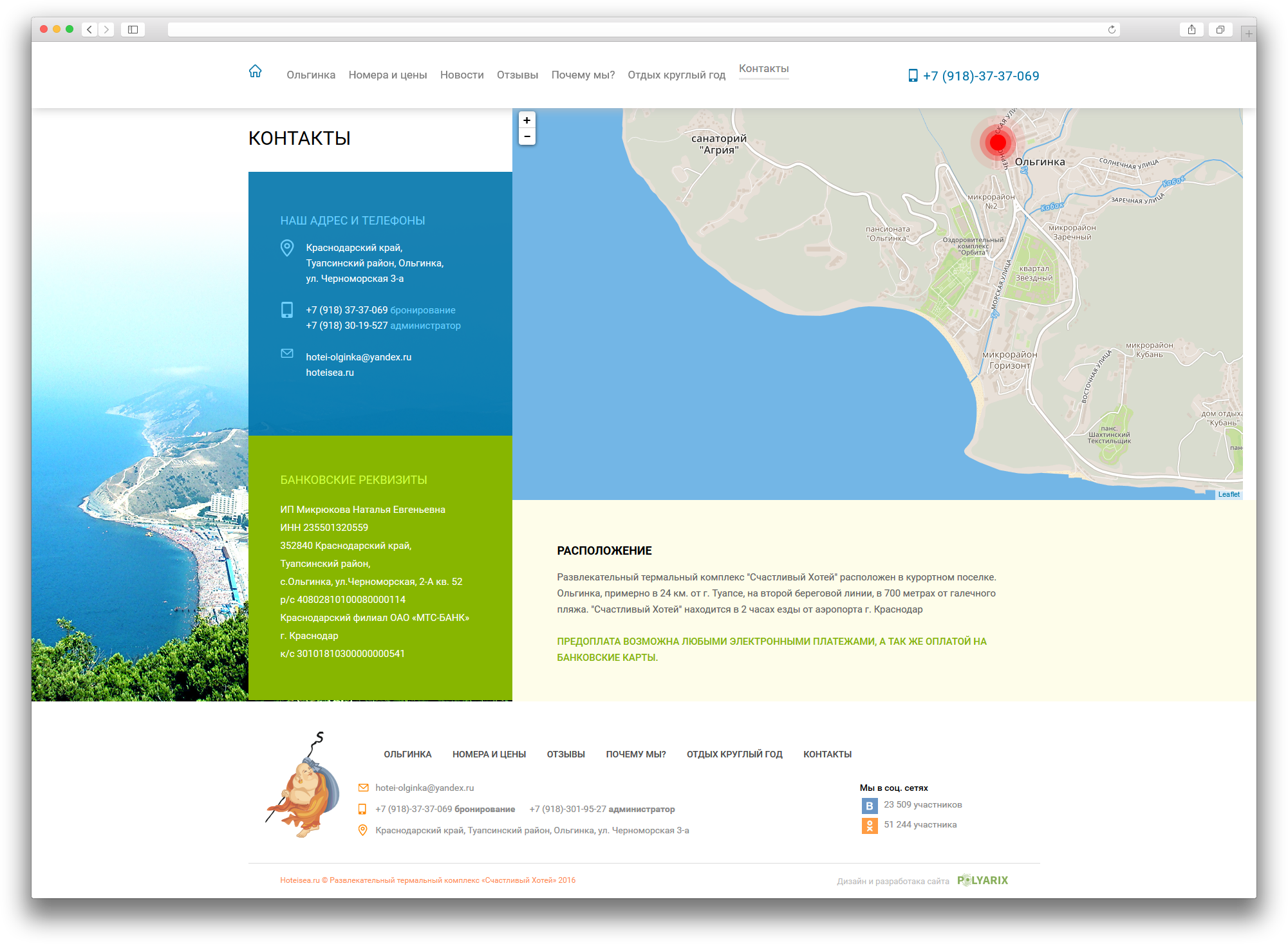The height and width of the screenshot is (944, 1288).
Task: Open a new tab with the plus button
Action: click(1249, 33)
